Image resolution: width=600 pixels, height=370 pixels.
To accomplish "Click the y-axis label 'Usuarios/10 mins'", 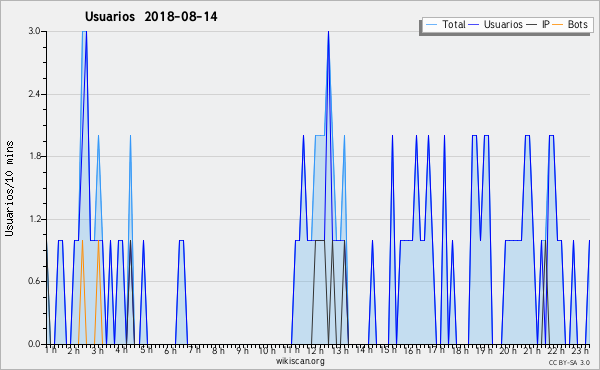I will (9, 188).
